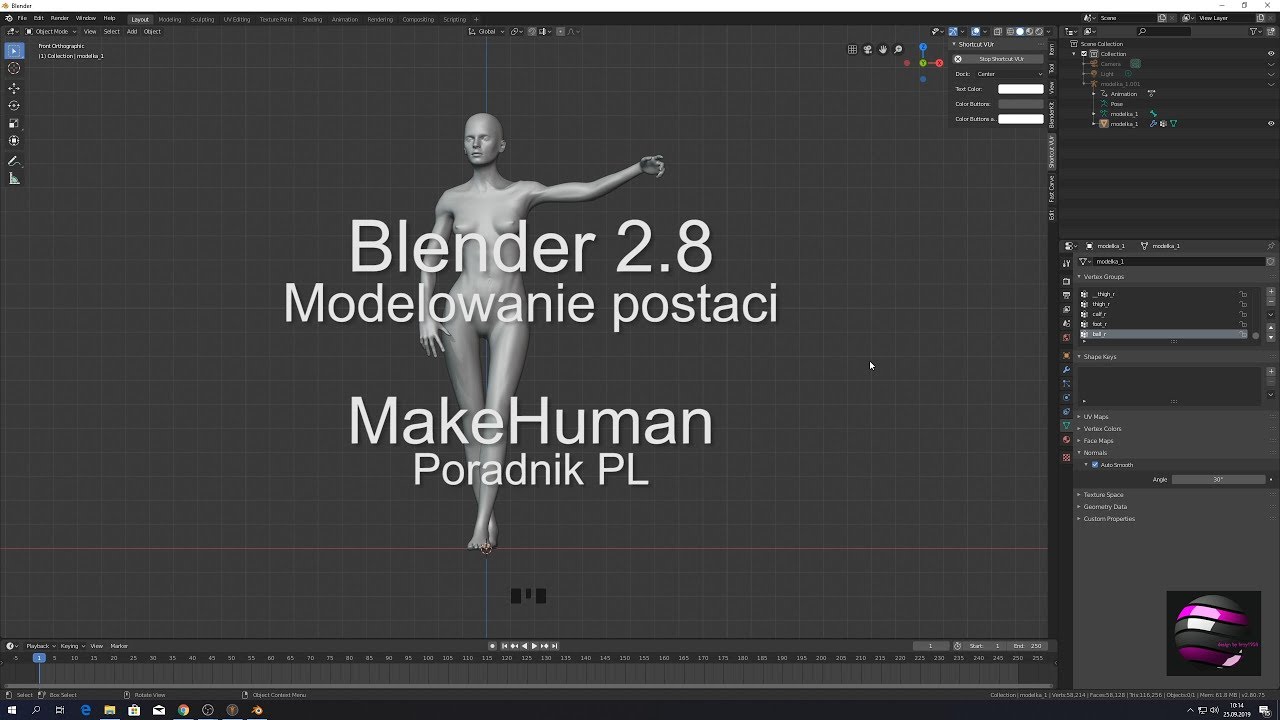Open Modifiers properties tab (wrench)
The height and width of the screenshot is (720, 1280).
(1066, 370)
